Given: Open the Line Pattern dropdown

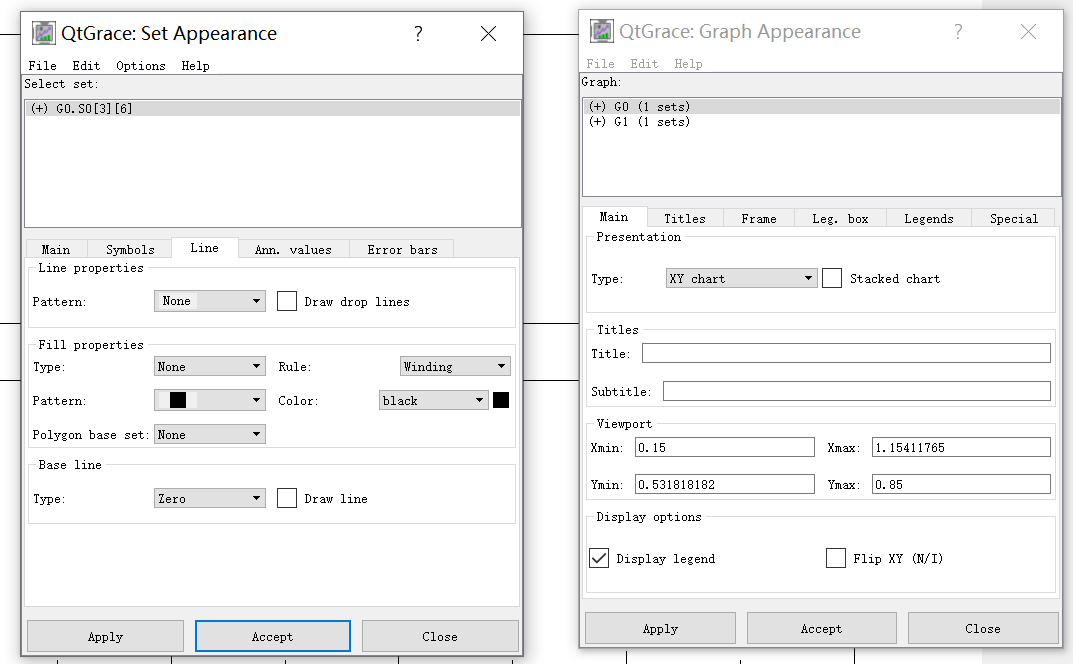Looking at the screenshot, I should pyautogui.click(x=209, y=300).
